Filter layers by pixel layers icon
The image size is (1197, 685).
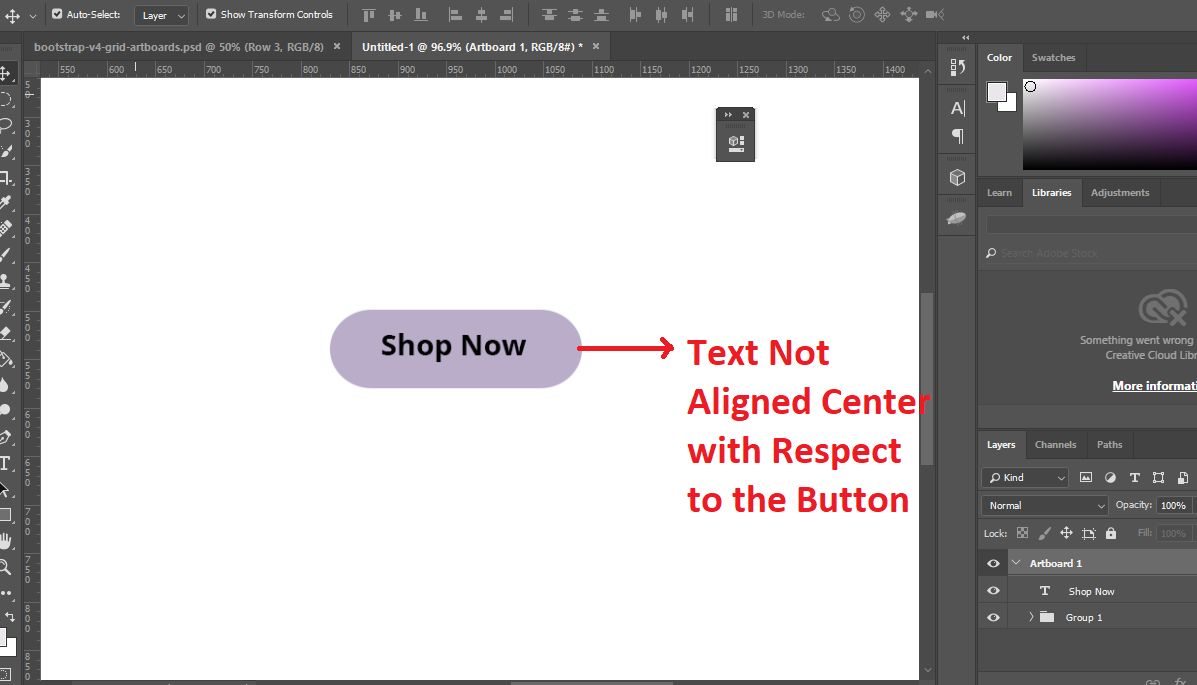1086,477
